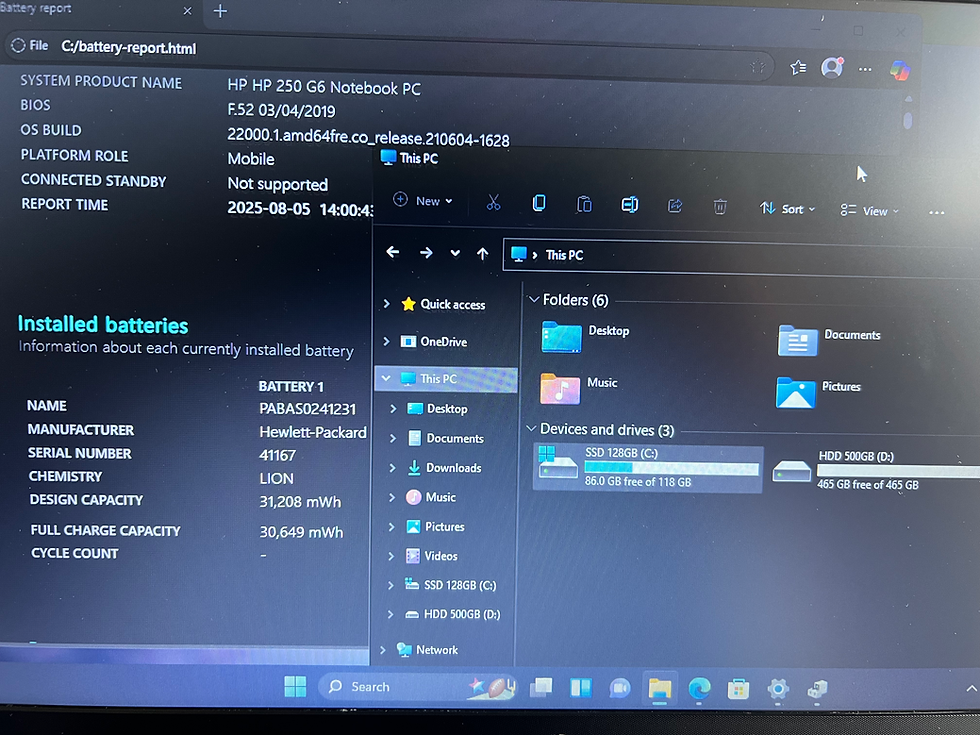The height and width of the screenshot is (735, 980).
Task: Click the Installed batteries heading
Action: tap(102, 324)
